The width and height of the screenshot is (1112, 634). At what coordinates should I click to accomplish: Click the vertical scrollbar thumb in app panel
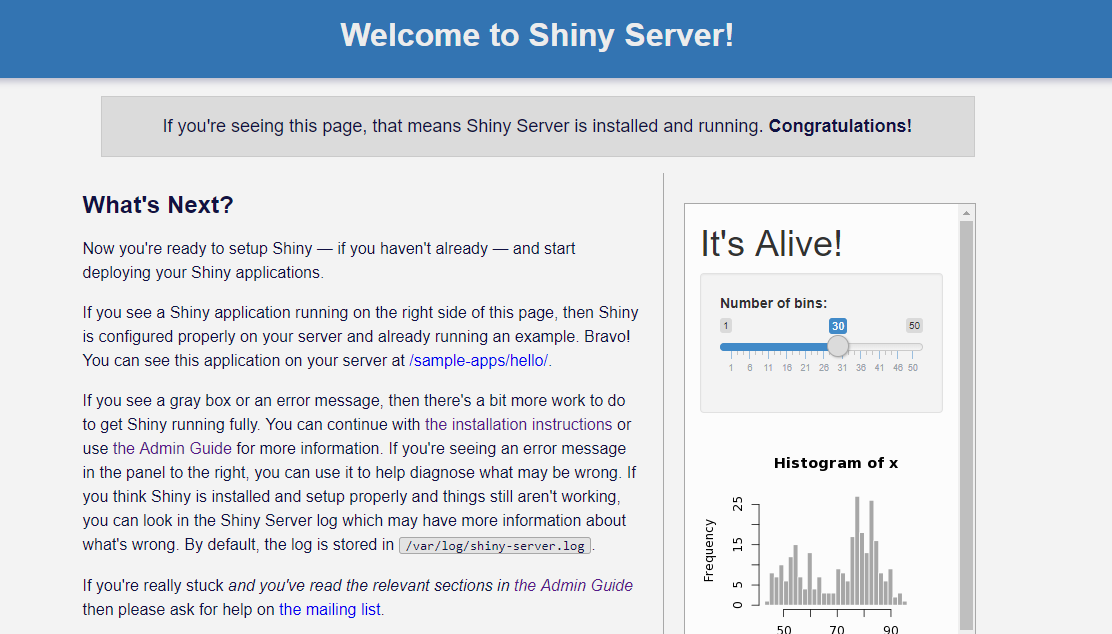point(966,424)
